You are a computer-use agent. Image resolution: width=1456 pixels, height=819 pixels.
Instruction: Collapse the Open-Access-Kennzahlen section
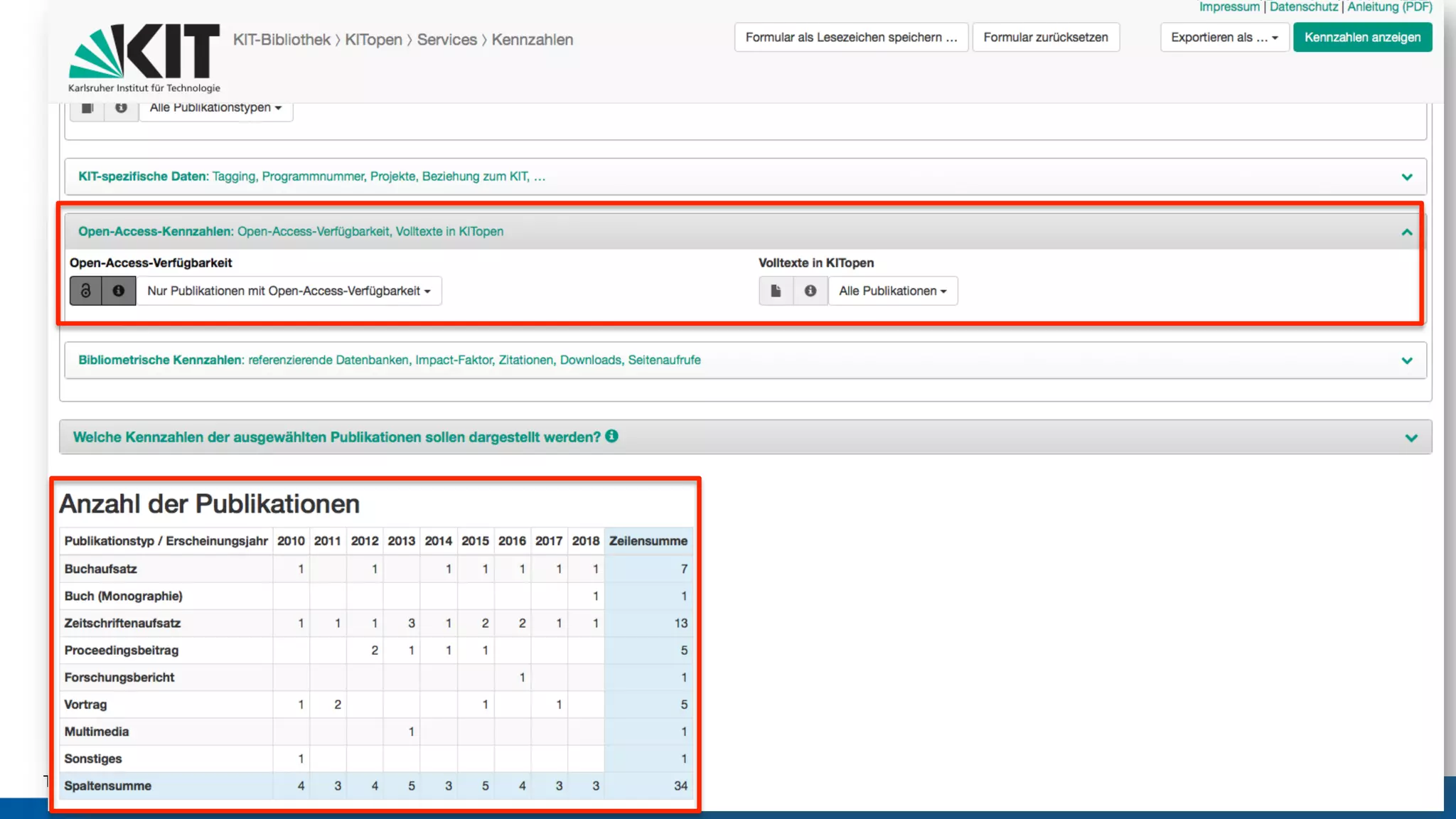(1406, 232)
